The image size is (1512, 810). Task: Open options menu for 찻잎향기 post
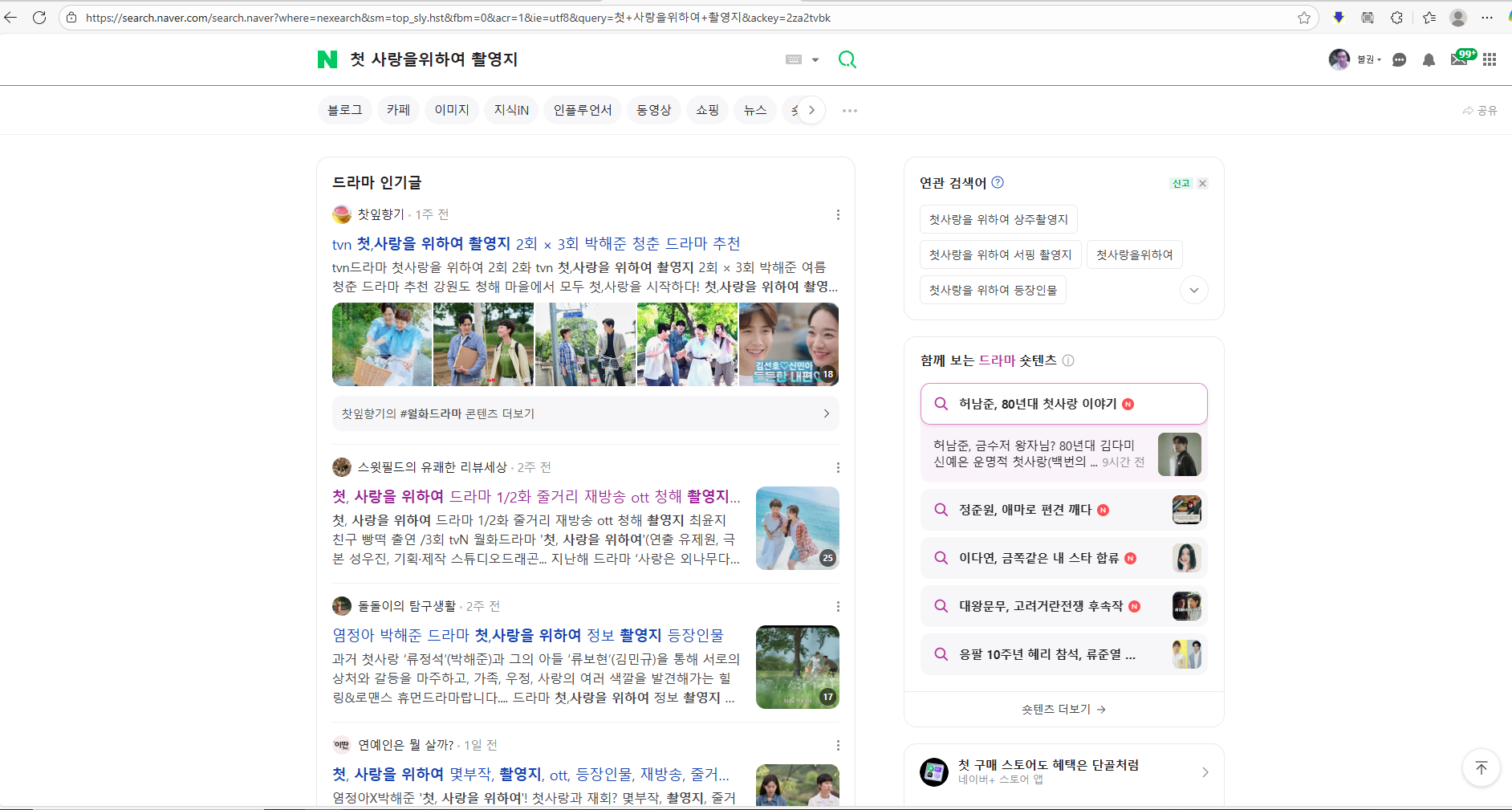[x=838, y=214]
